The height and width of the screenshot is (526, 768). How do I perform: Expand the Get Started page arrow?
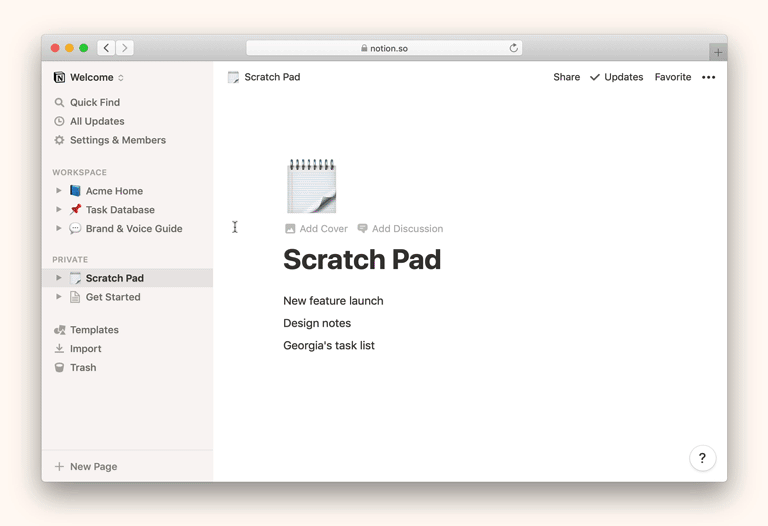pyautogui.click(x=59, y=297)
